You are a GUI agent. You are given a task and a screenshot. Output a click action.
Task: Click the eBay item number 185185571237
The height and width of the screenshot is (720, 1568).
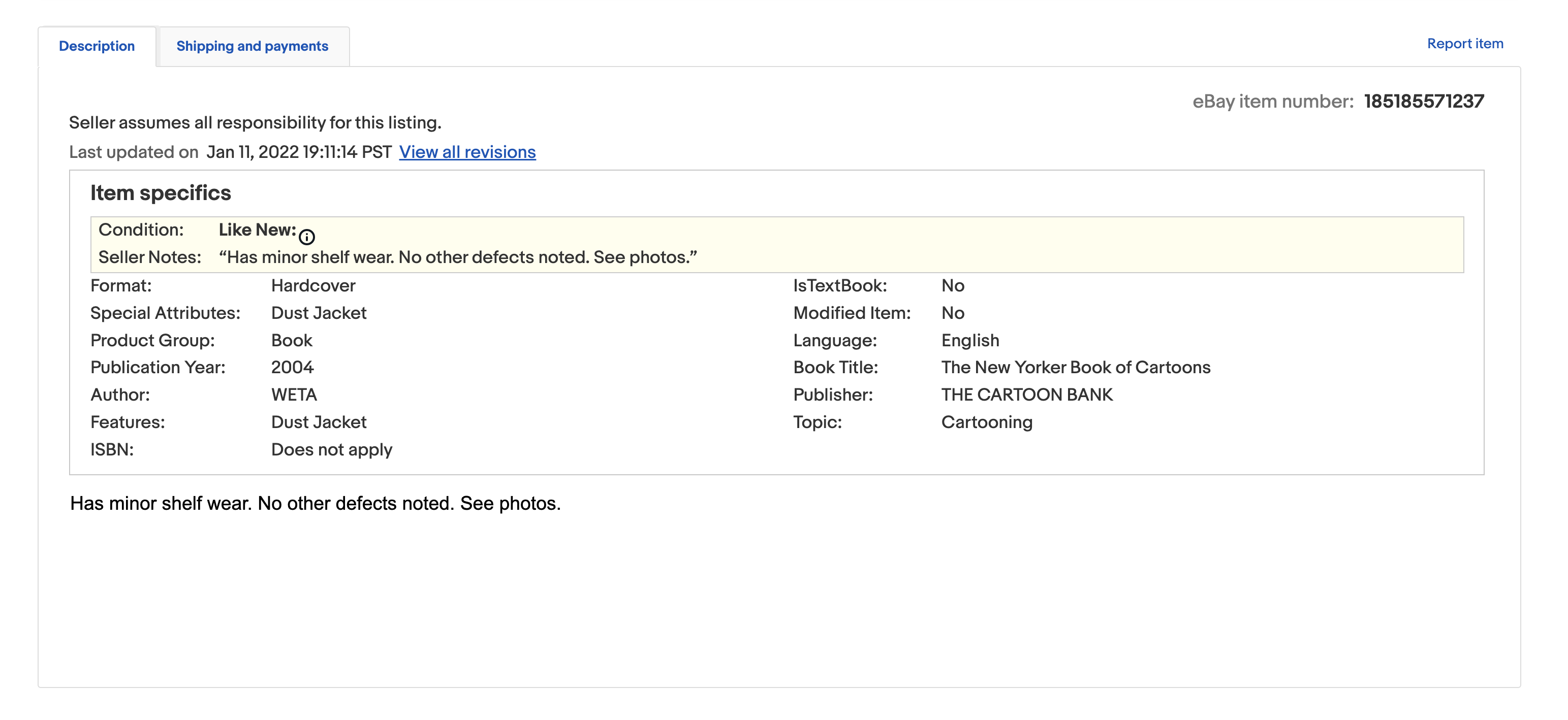tap(1423, 102)
